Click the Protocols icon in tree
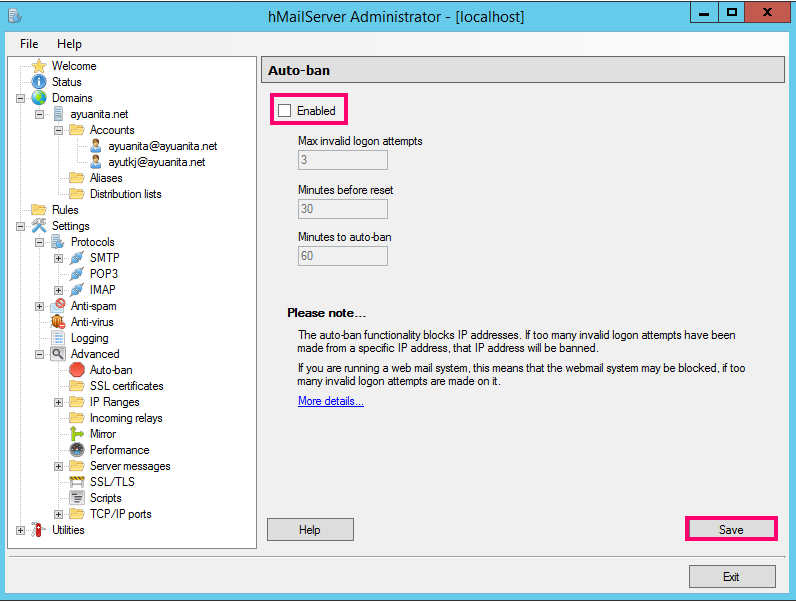Viewport: 796px width, 602px height. [x=58, y=242]
